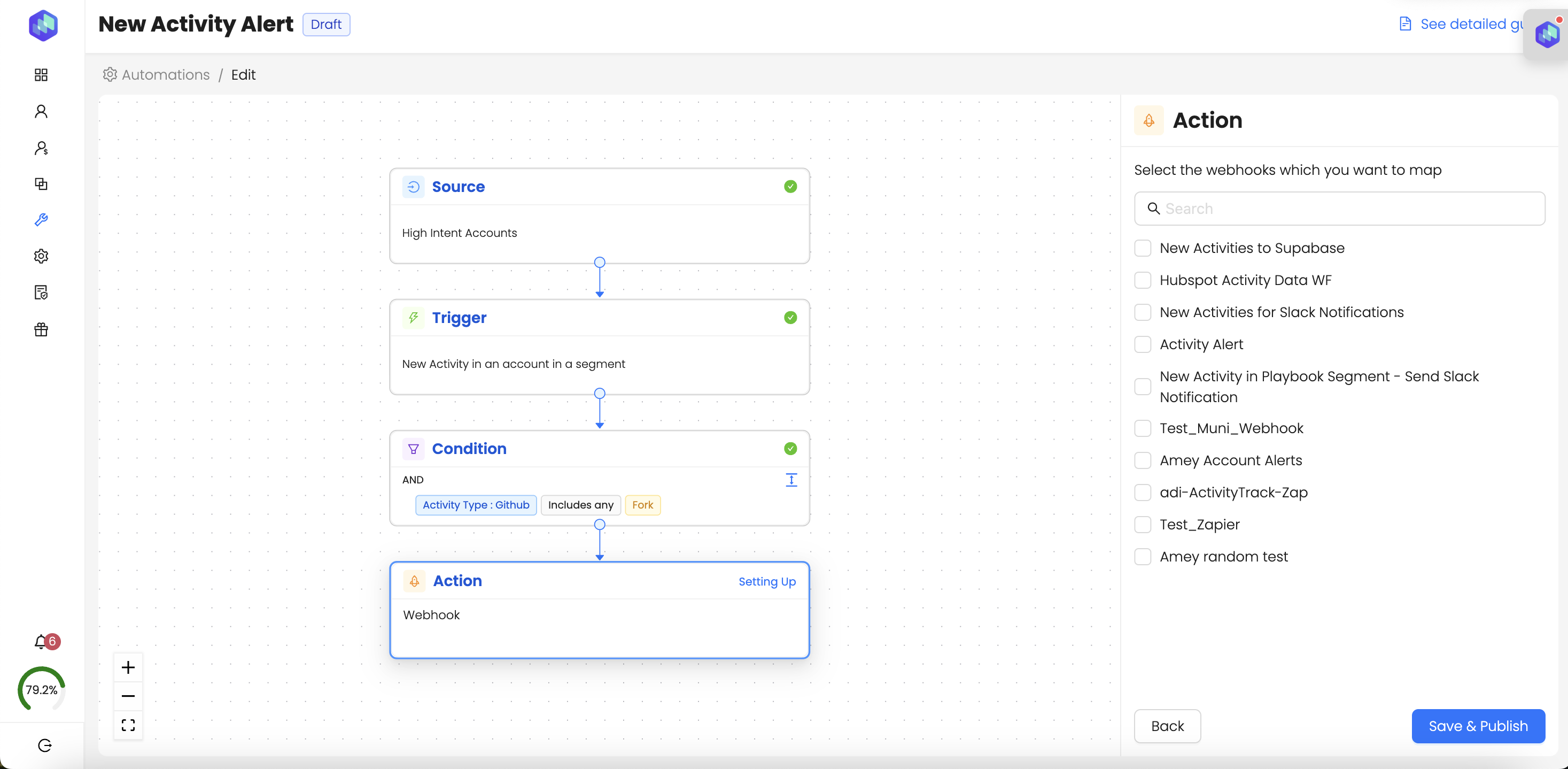This screenshot has width=1568, height=769.
Task: Open the settings gear icon in sidebar
Action: pyautogui.click(x=41, y=256)
